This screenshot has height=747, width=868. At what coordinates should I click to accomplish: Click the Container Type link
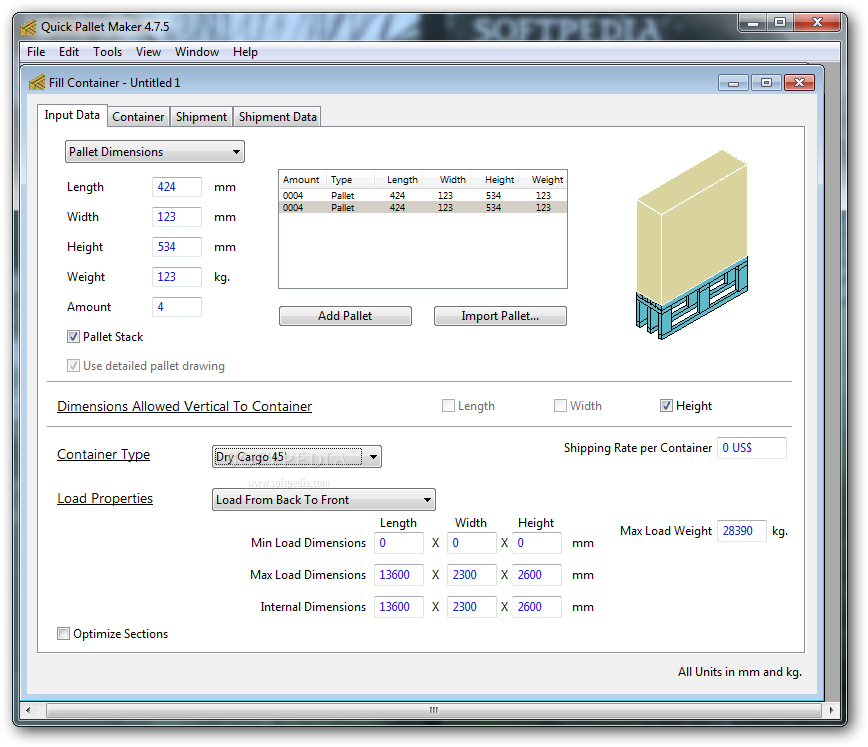[x=103, y=455]
